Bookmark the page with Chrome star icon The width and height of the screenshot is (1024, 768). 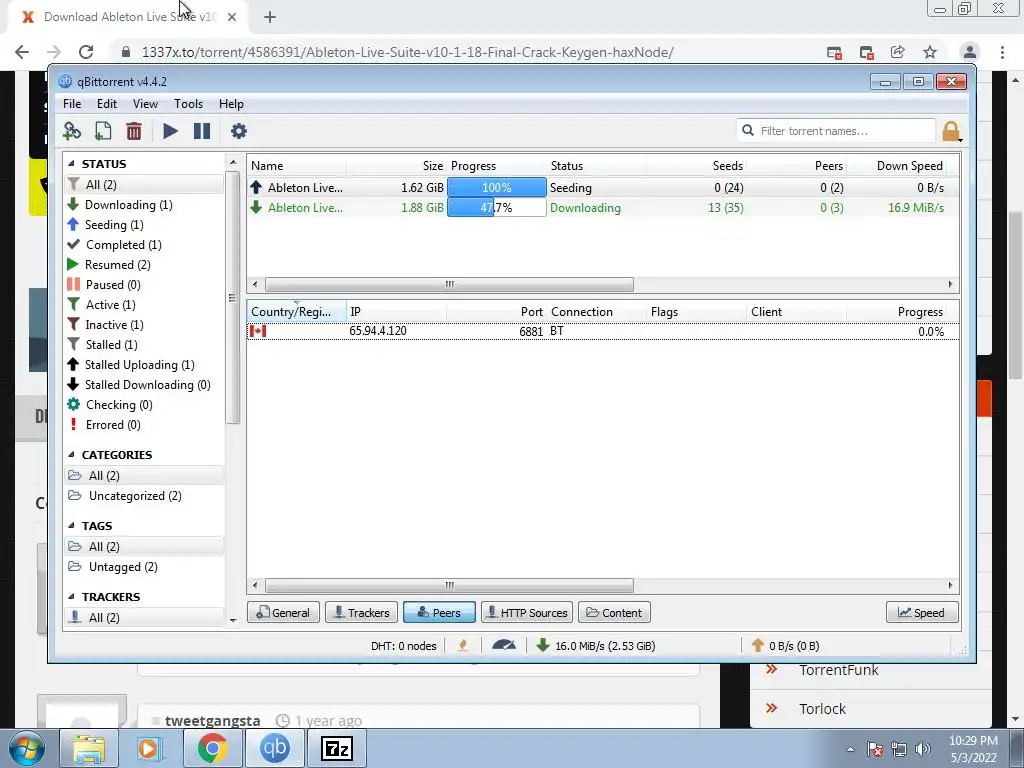pyautogui.click(x=930, y=52)
